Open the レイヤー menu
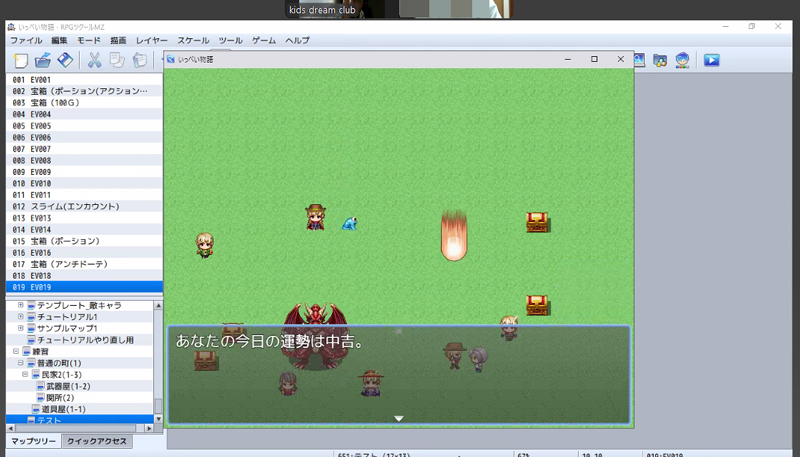The height and width of the screenshot is (457, 800). [152, 40]
